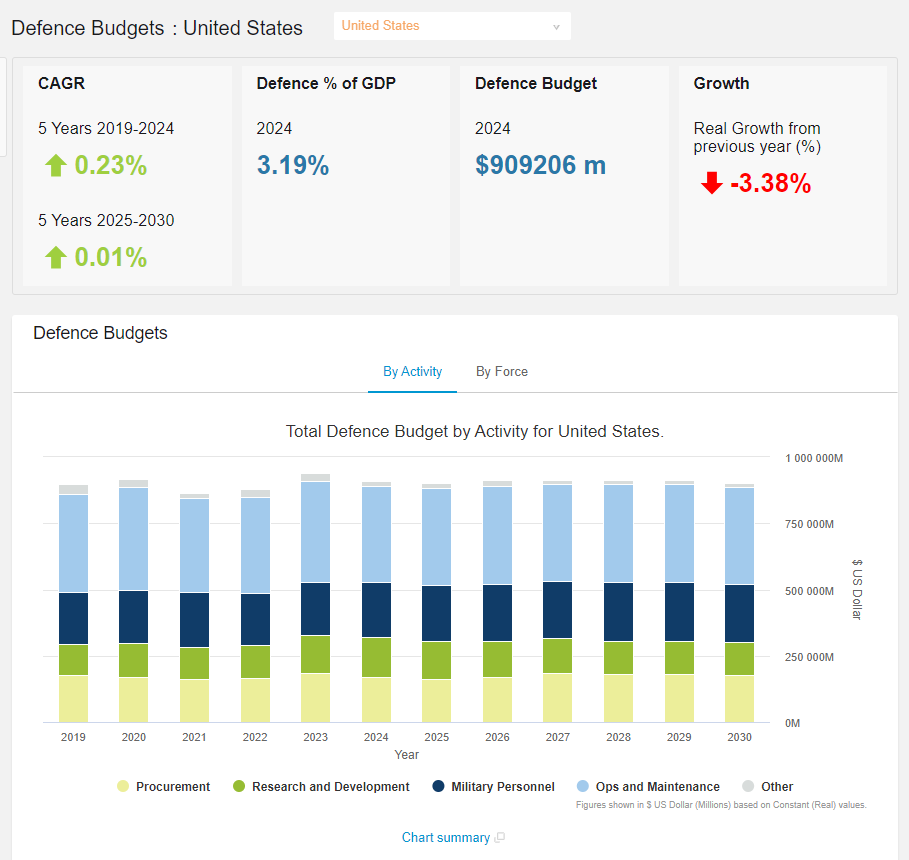Click the yellow Procurement legend circle
The width and height of the screenshot is (909, 860).
[123, 787]
